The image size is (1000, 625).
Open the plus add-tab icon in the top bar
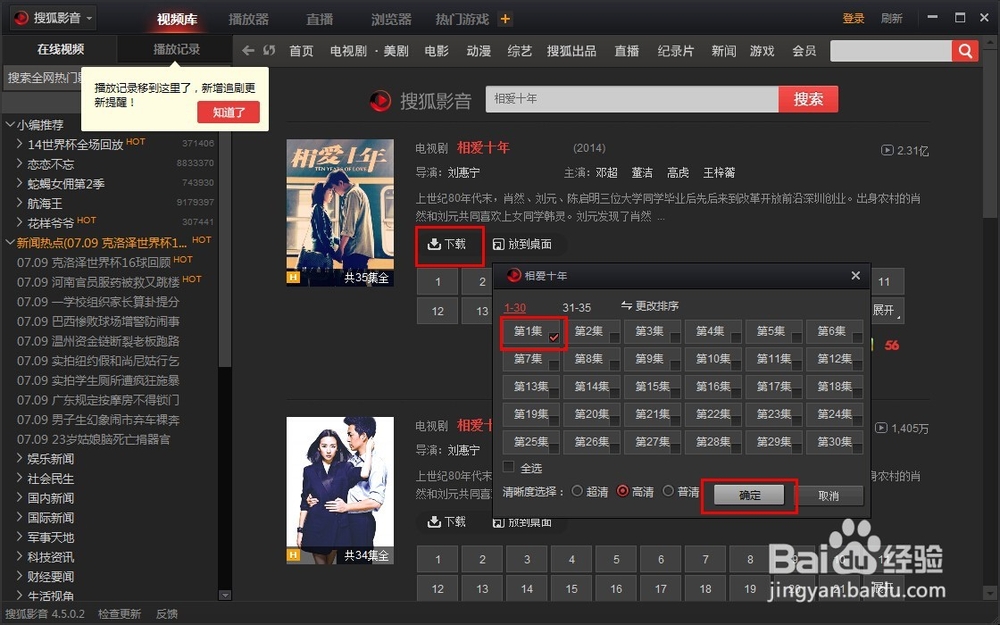505,19
